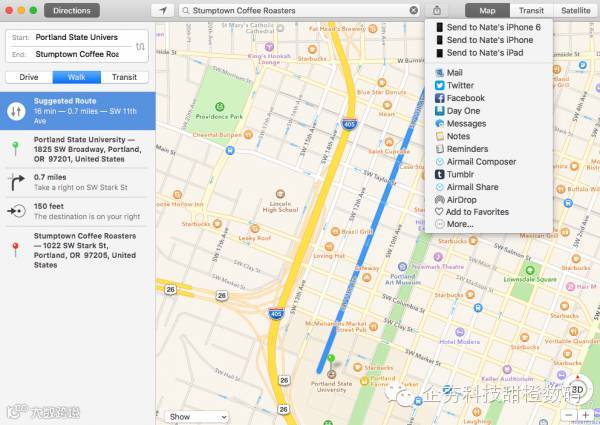Open More... share options

click(x=489, y=224)
